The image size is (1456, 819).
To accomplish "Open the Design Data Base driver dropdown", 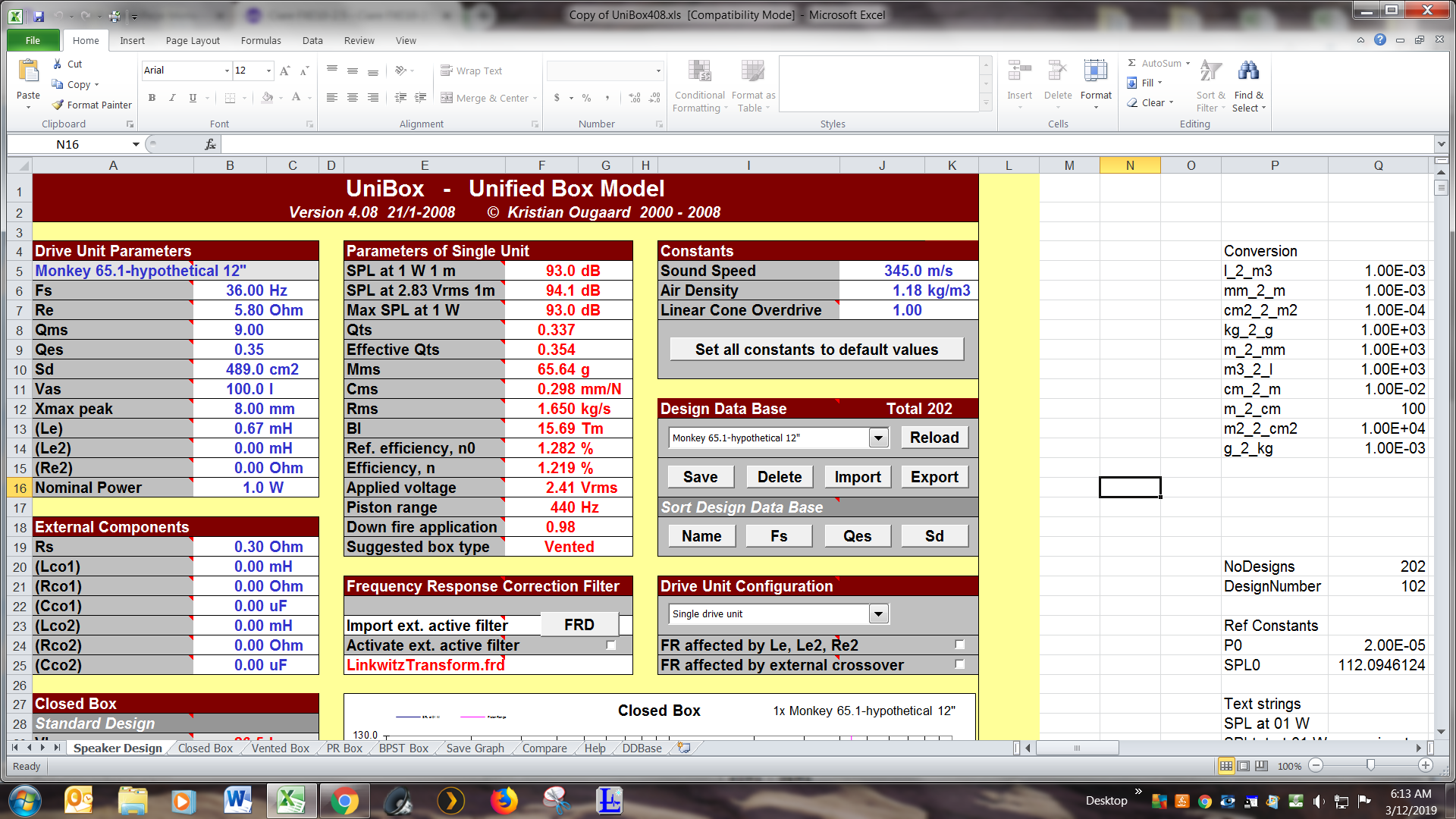I will (x=878, y=438).
